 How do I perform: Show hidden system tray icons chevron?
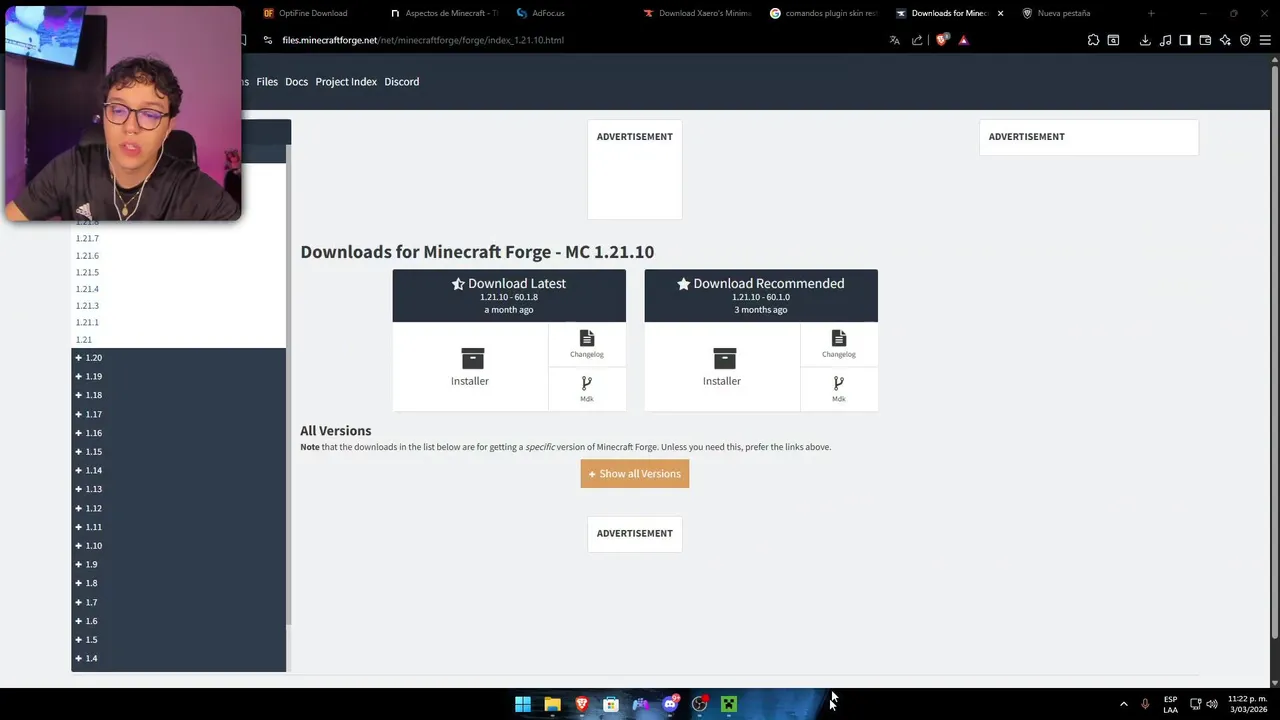1123,704
